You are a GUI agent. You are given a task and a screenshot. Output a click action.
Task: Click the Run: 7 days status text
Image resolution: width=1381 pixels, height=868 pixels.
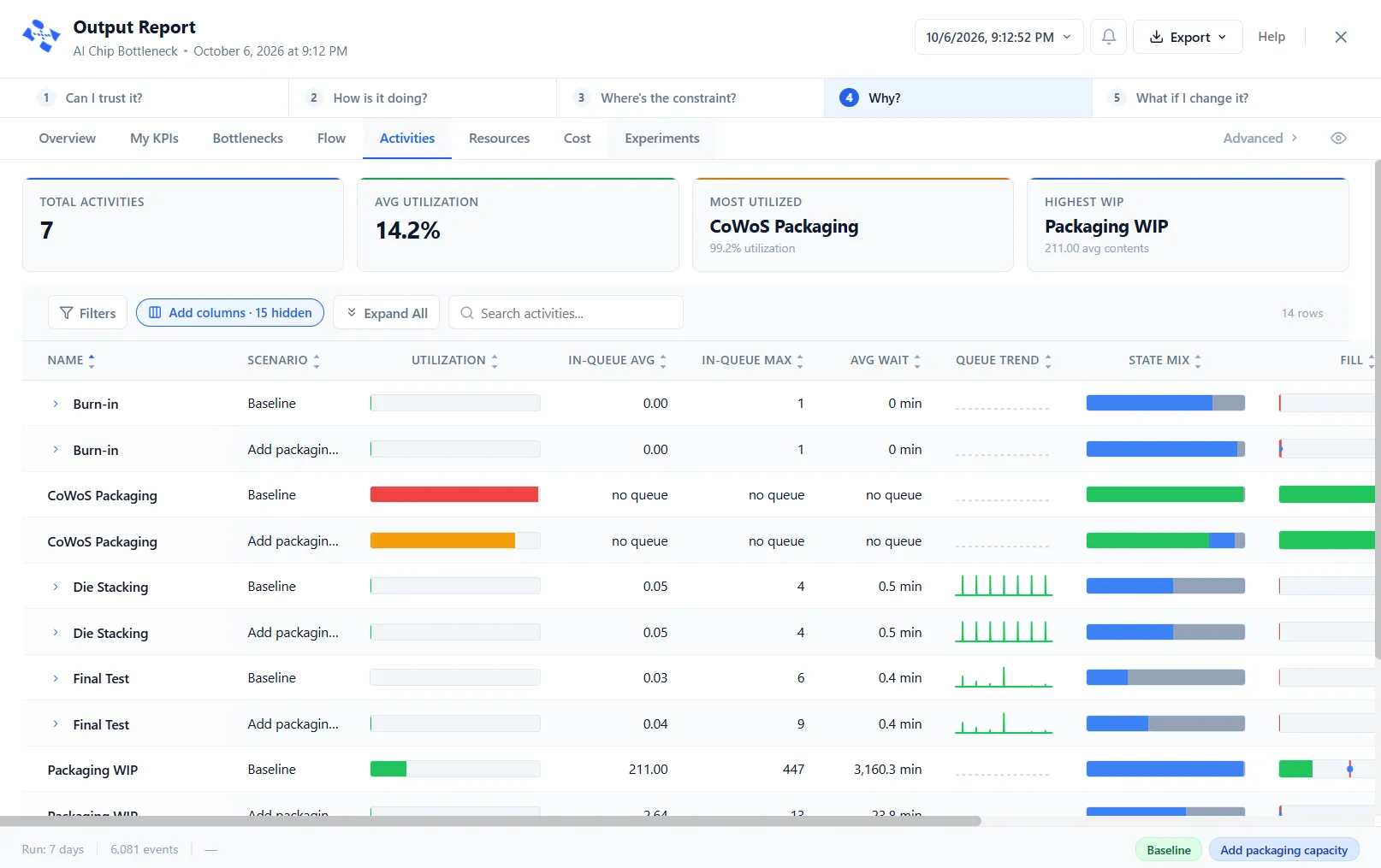[53, 849]
